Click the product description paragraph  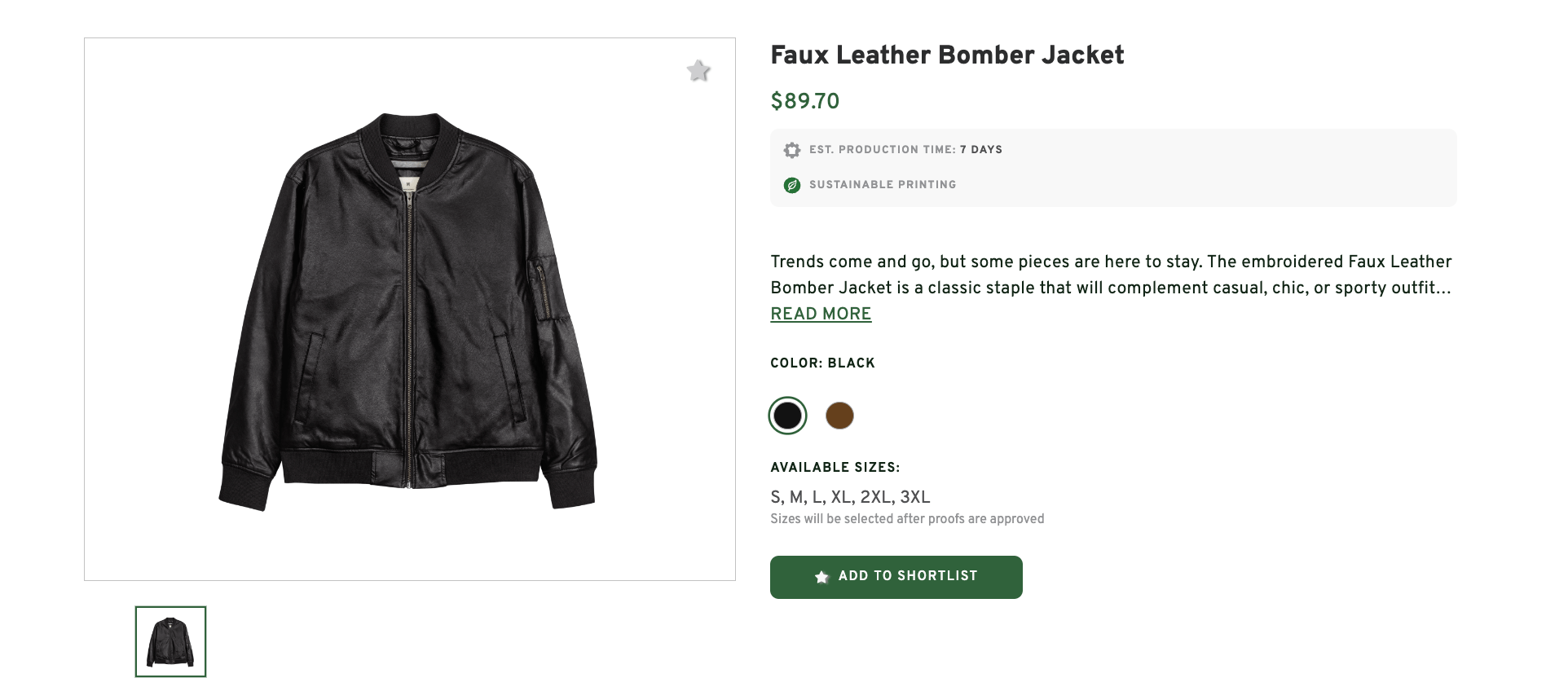tap(1110, 275)
